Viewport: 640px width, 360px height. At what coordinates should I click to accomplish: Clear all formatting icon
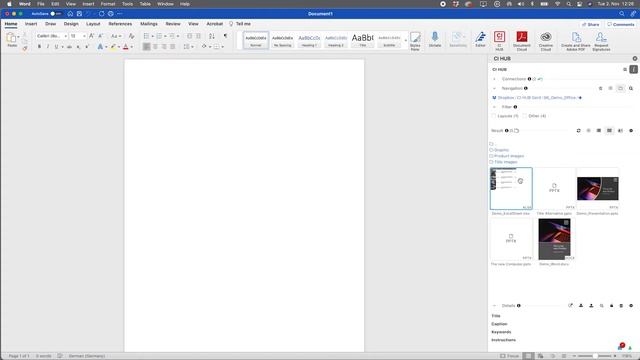pyautogui.click(x=131, y=36)
